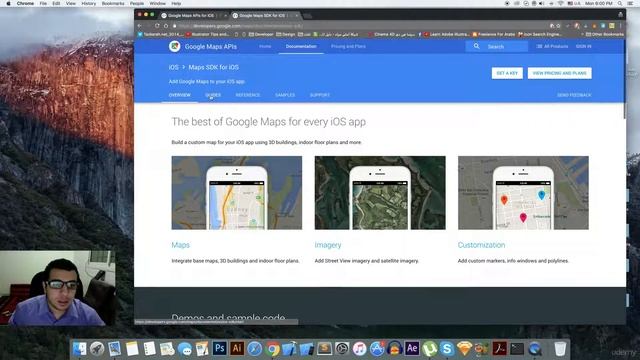Click the Send Feedback link

tap(574, 95)
